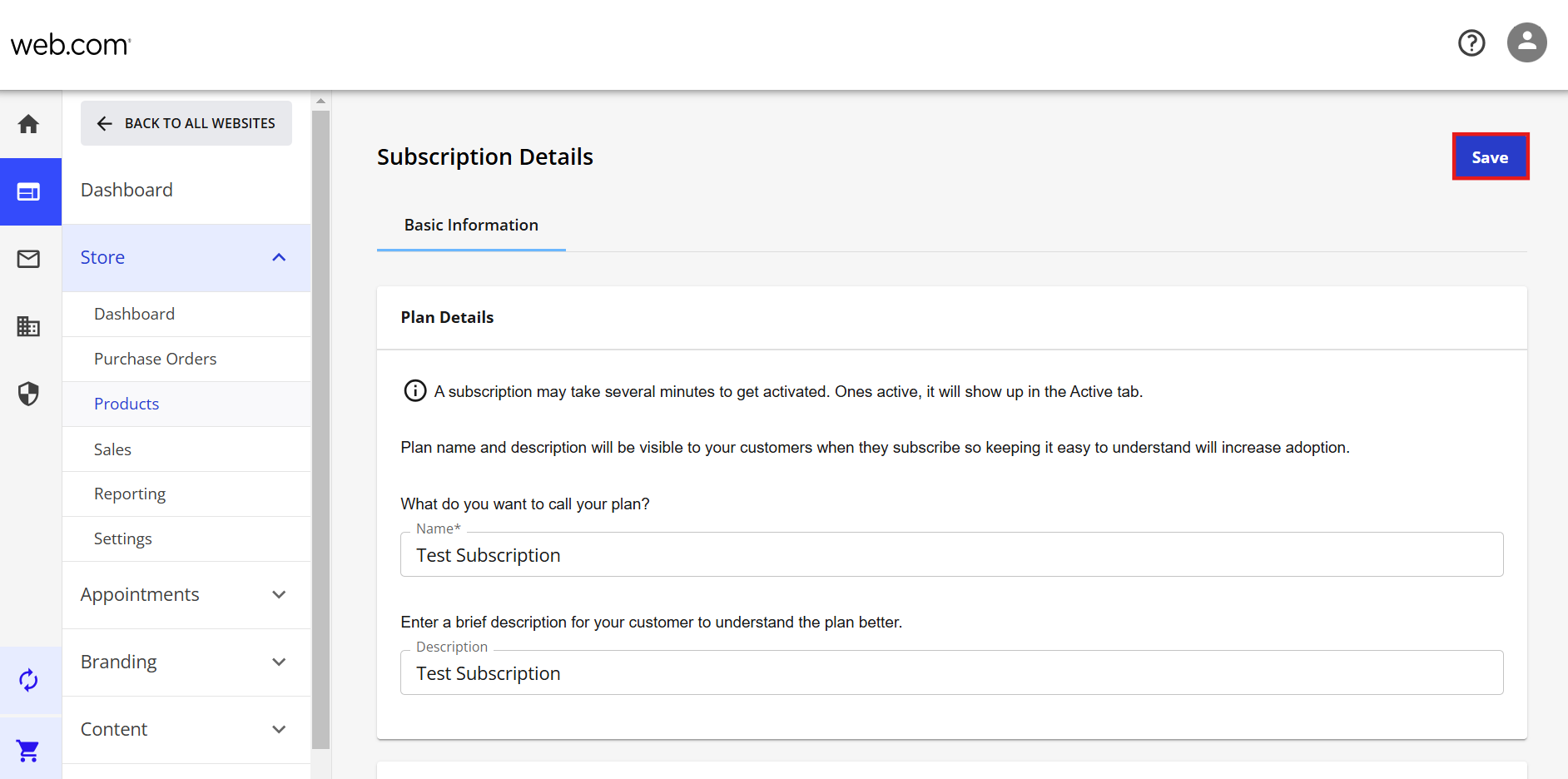The image size is (1568, 779).
Task: Click the home icon in left rail
Action: pos(28,124)
